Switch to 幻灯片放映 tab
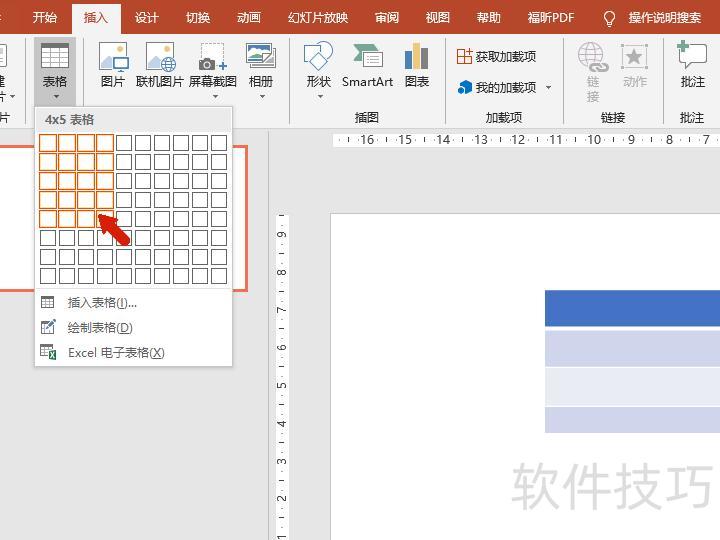The width and height of the screenshot is (720, 540). point(318,17)
